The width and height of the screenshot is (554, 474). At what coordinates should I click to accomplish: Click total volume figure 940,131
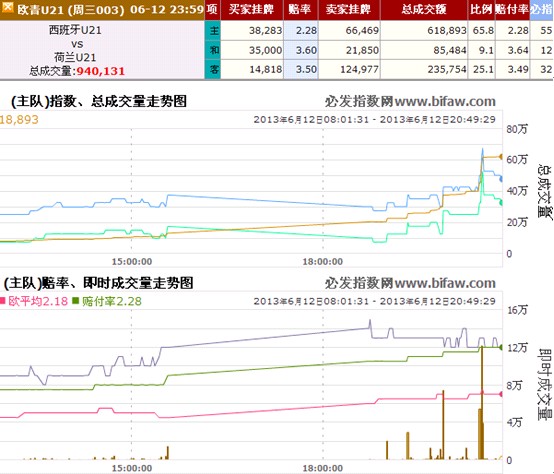(101, 71)
